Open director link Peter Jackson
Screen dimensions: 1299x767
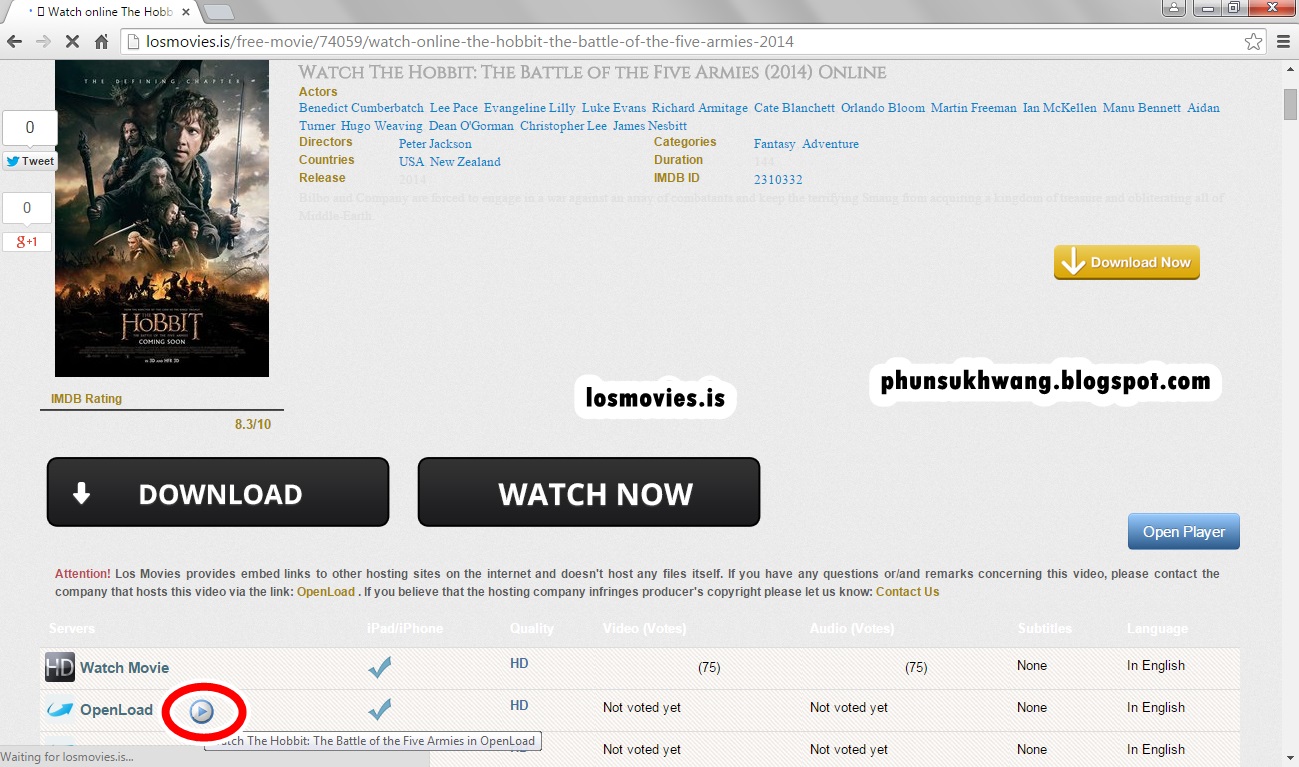pos(435,144)
